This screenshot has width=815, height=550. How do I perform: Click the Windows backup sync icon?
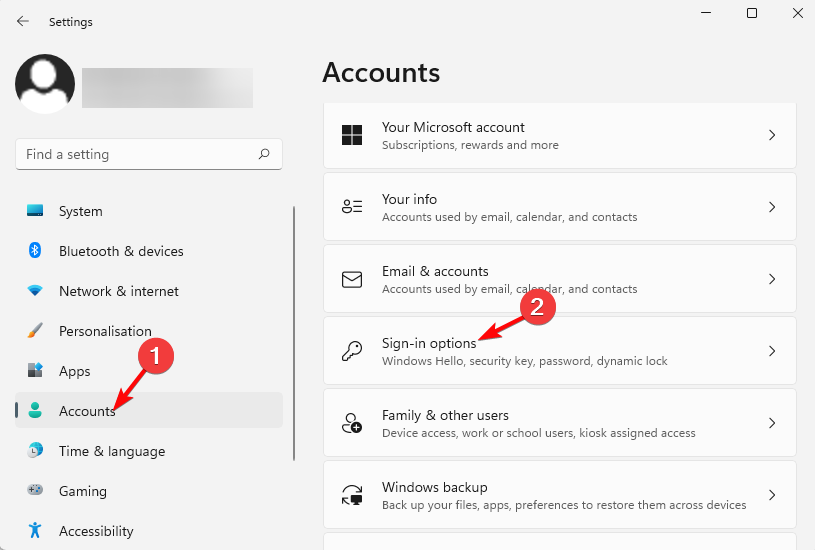pyautogui.click(x=352, y=495)
